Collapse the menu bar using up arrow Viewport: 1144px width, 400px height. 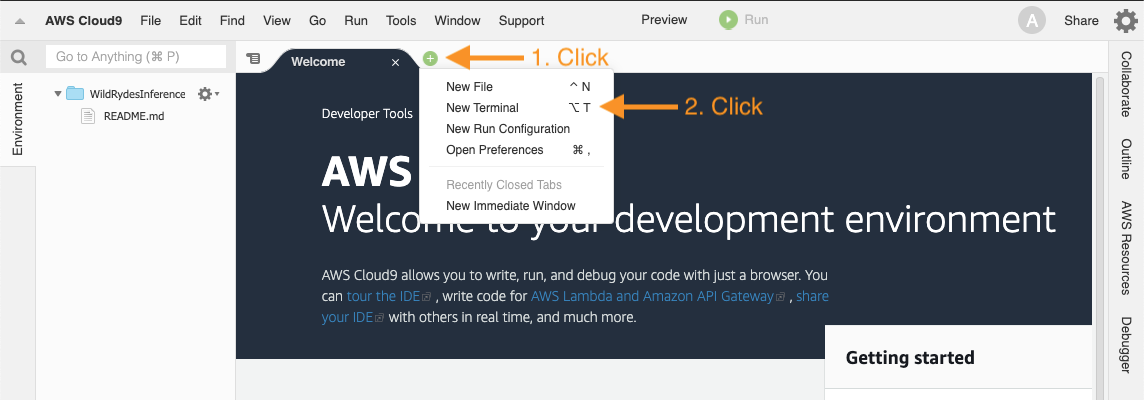click(20, 21)
